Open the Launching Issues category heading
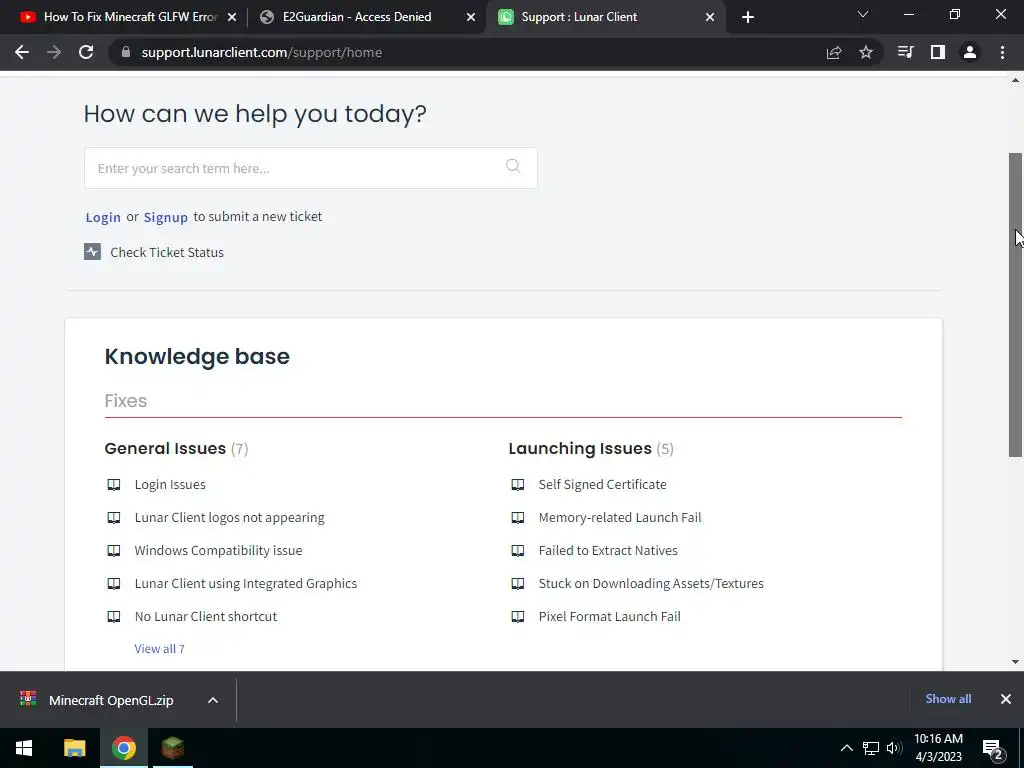Screen dimensions: 1024x768 coord(580,448)
